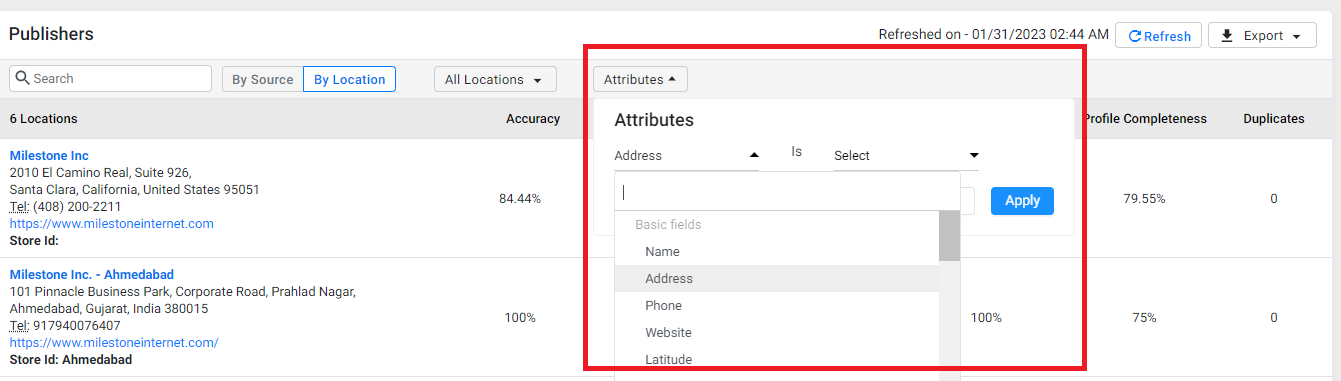Click the download icon on Export

pos(1227,36)
